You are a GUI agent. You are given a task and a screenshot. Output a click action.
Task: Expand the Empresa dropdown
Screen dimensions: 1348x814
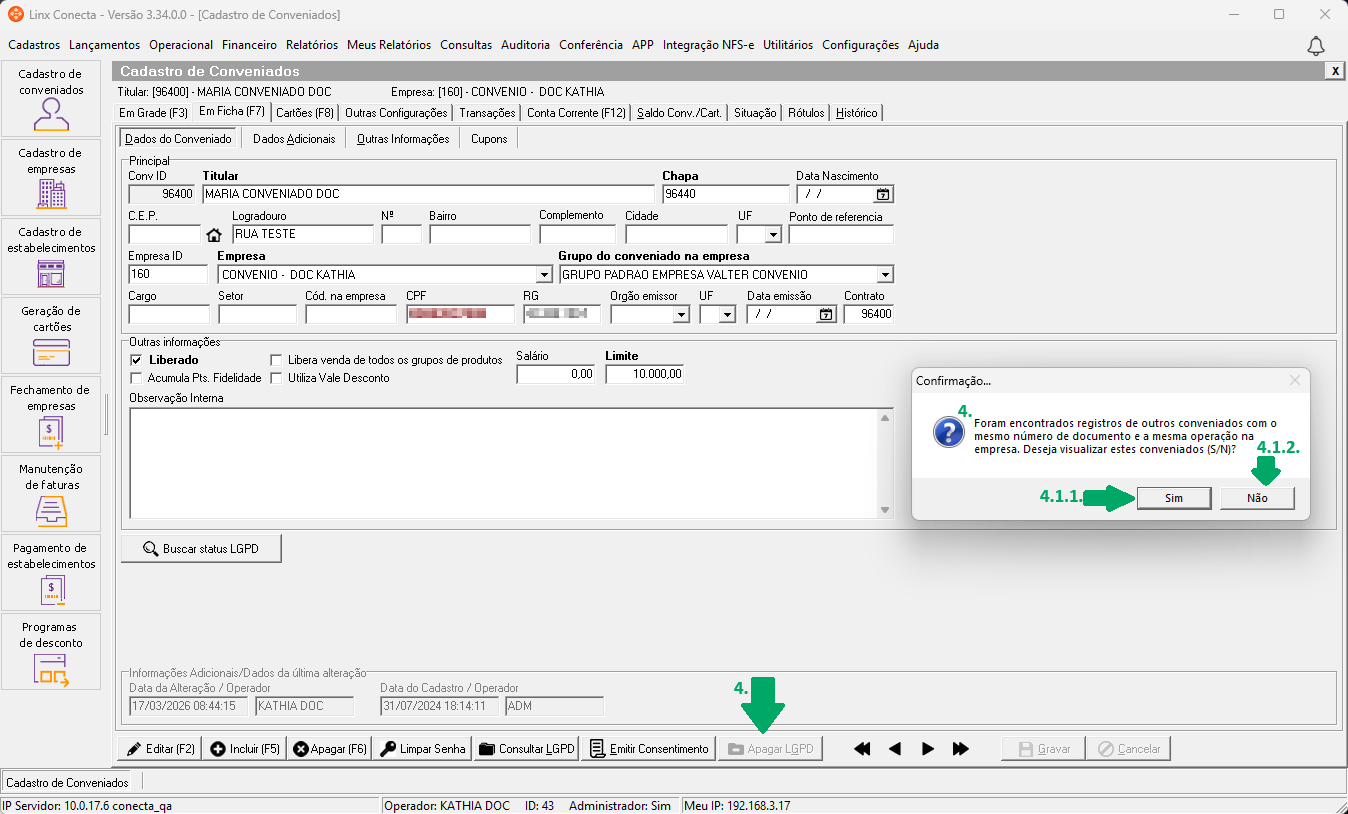[544, 275]
